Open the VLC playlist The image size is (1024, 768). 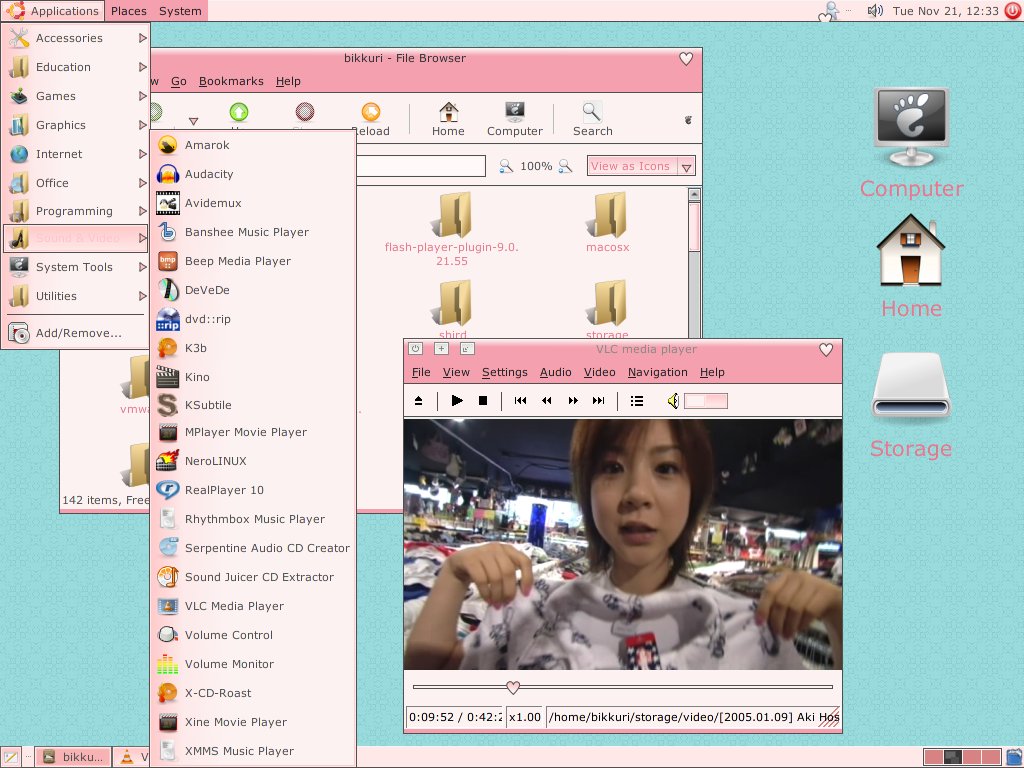(x=637, y=400)
